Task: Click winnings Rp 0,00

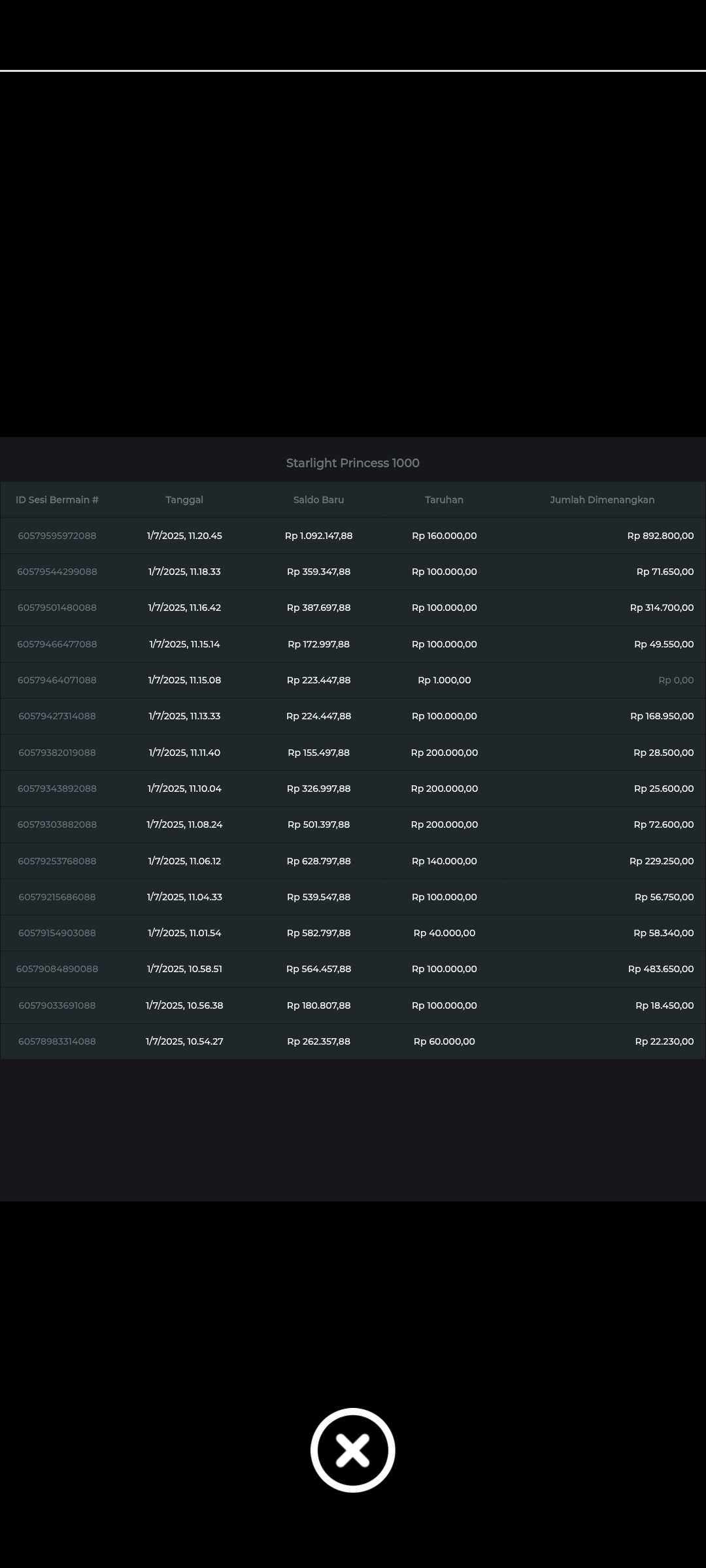Action: [676, 680]
